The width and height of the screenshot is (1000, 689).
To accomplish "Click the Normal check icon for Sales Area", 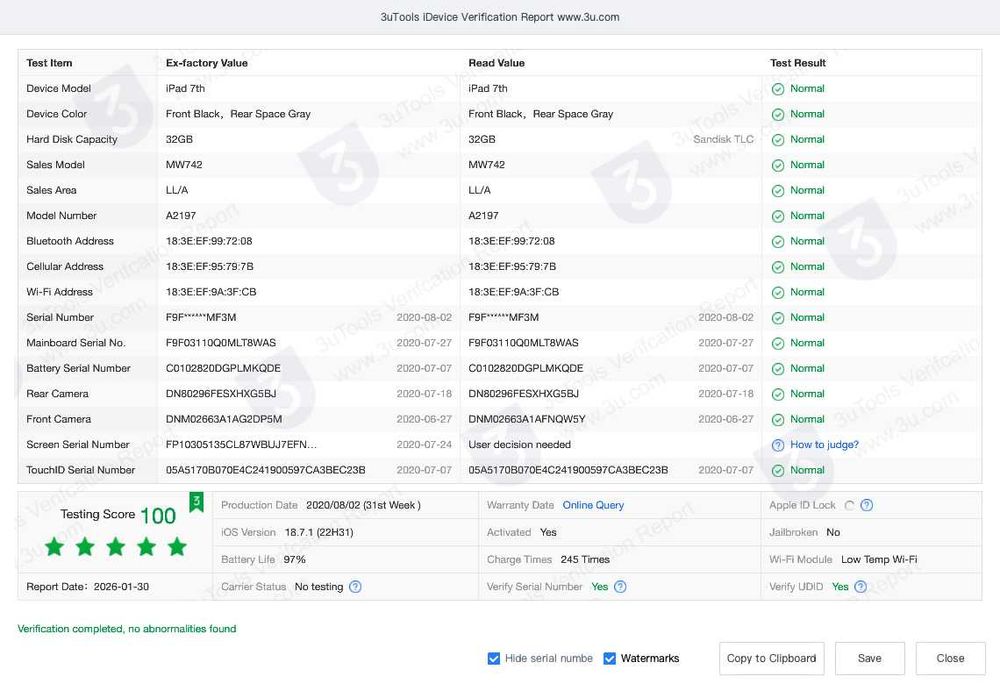I will click(x=777, y=191).
